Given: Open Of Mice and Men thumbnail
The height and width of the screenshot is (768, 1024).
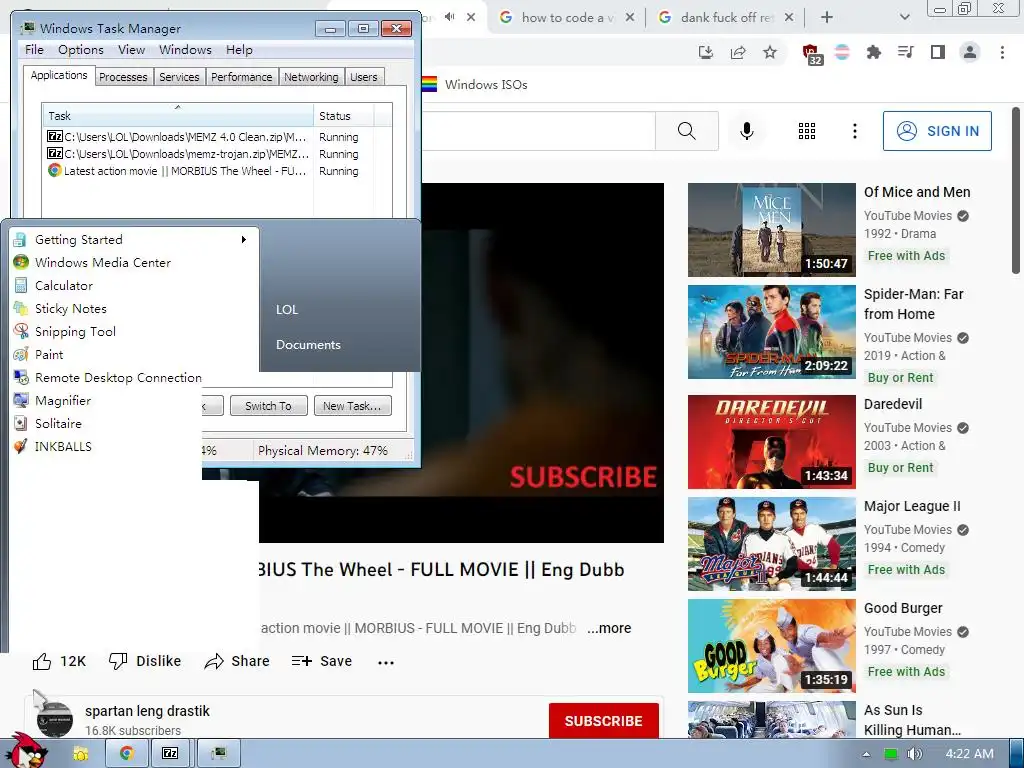Looking at the screenshot, I should point(771,230).
